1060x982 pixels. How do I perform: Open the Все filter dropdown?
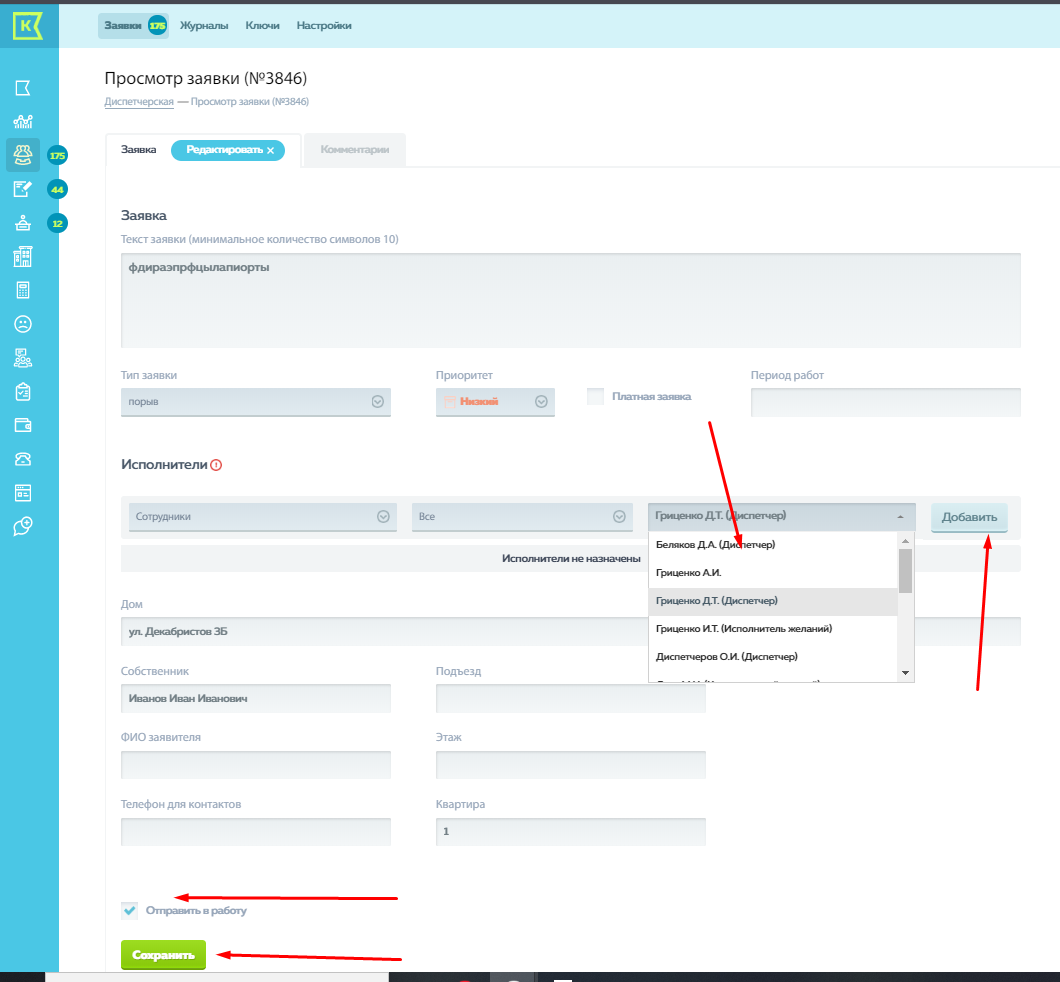[522, 517]
